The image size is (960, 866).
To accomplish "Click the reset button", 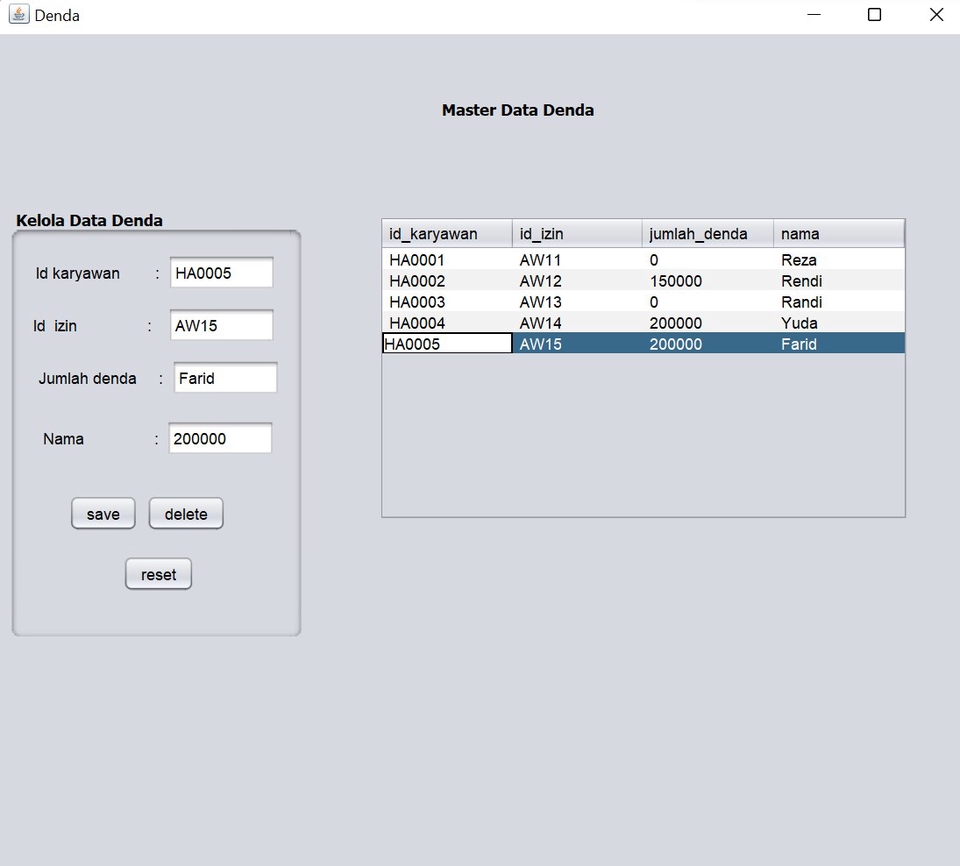I will [159, 574].
